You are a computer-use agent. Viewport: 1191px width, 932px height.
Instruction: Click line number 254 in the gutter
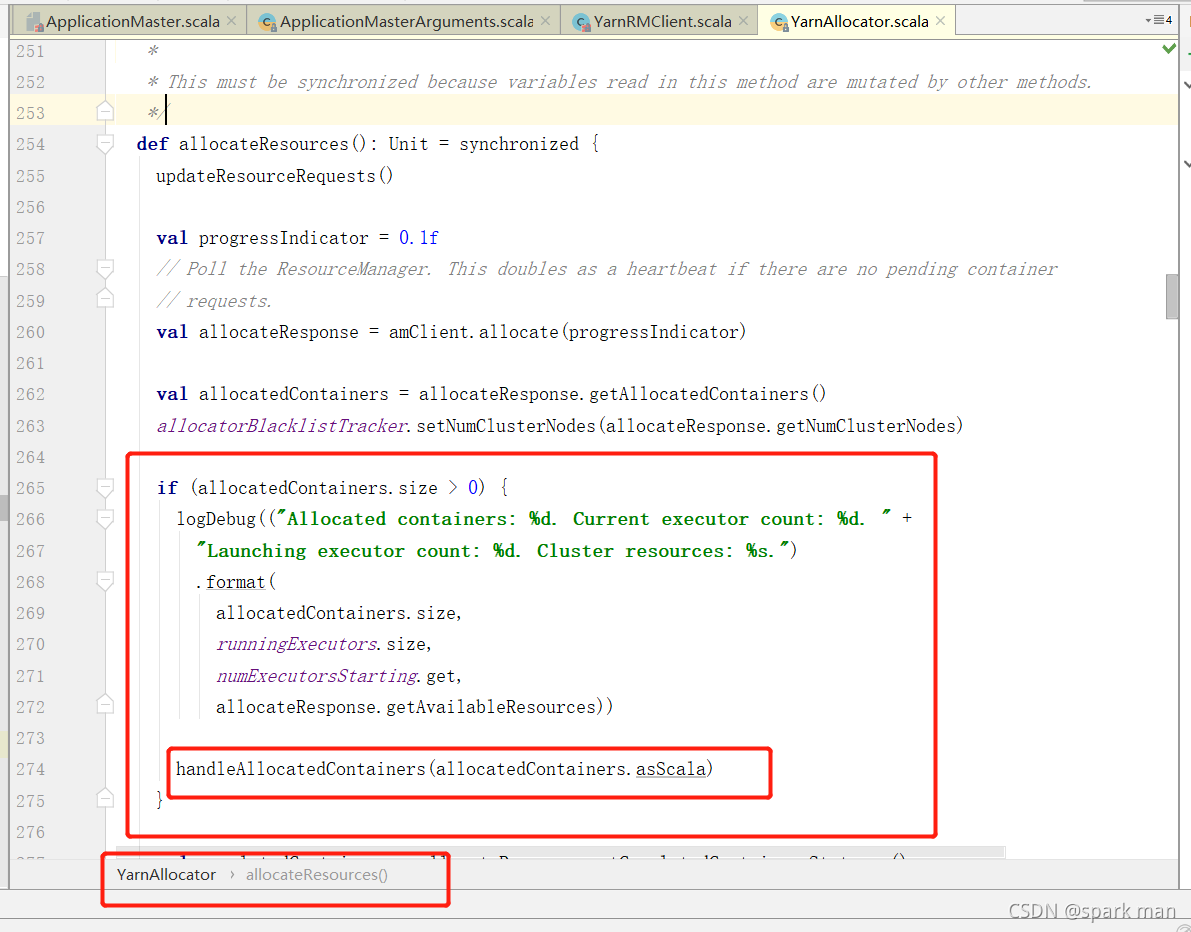(30, 144)
